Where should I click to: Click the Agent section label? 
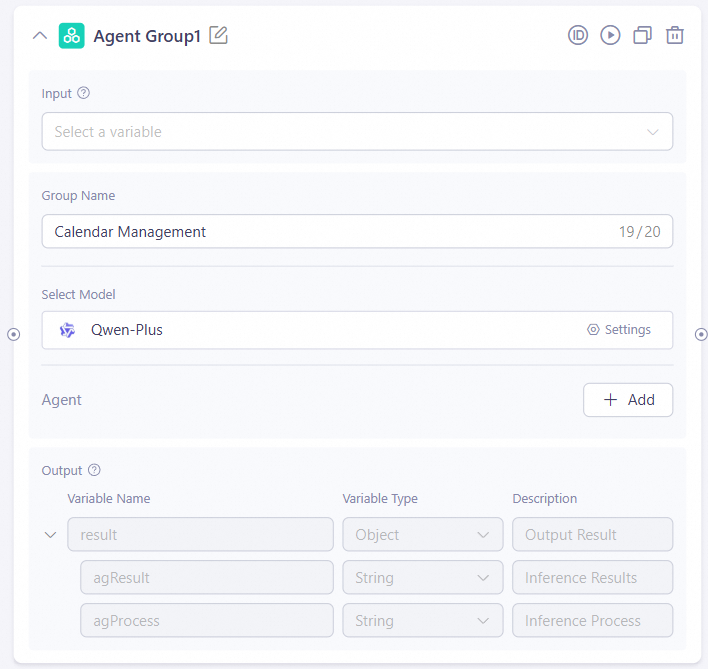click(61, 400)
